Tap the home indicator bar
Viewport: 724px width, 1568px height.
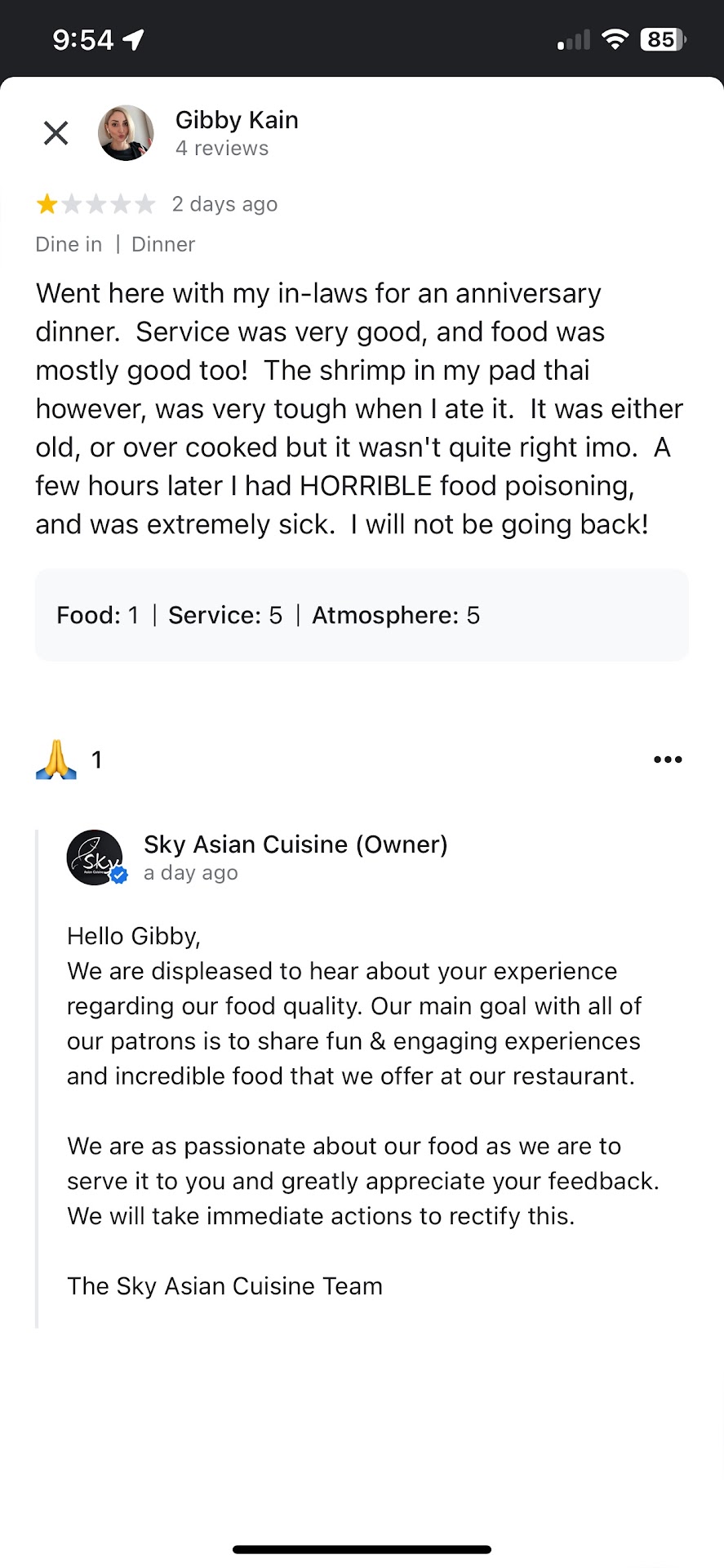[x=362, y=1549]
